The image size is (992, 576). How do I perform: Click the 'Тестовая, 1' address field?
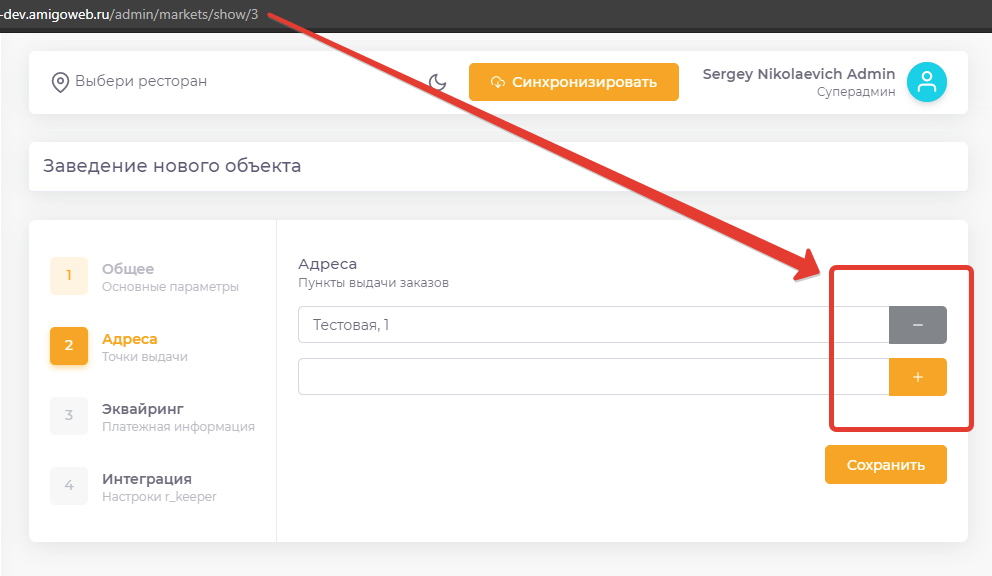click(593, 325)
